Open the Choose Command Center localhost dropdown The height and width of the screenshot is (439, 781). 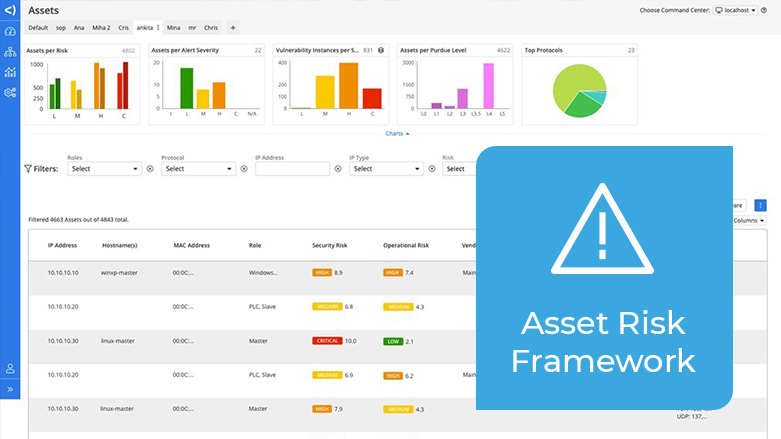736,10
